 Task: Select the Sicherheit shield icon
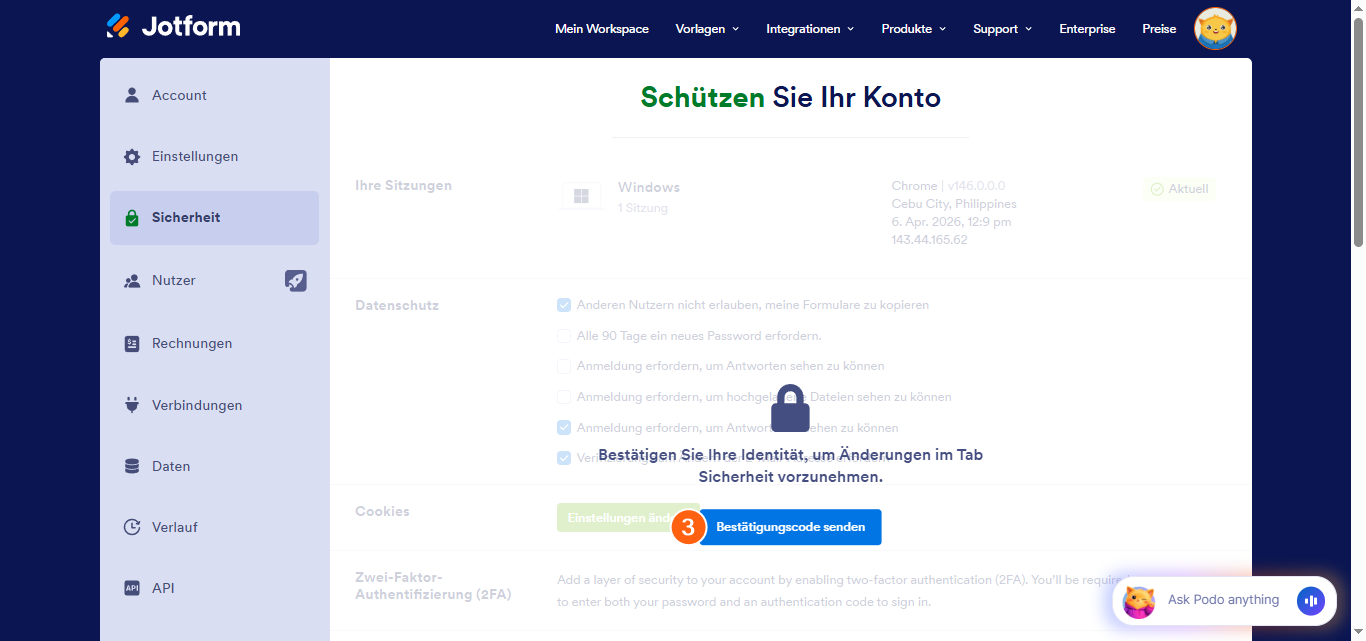click(131, 217)
